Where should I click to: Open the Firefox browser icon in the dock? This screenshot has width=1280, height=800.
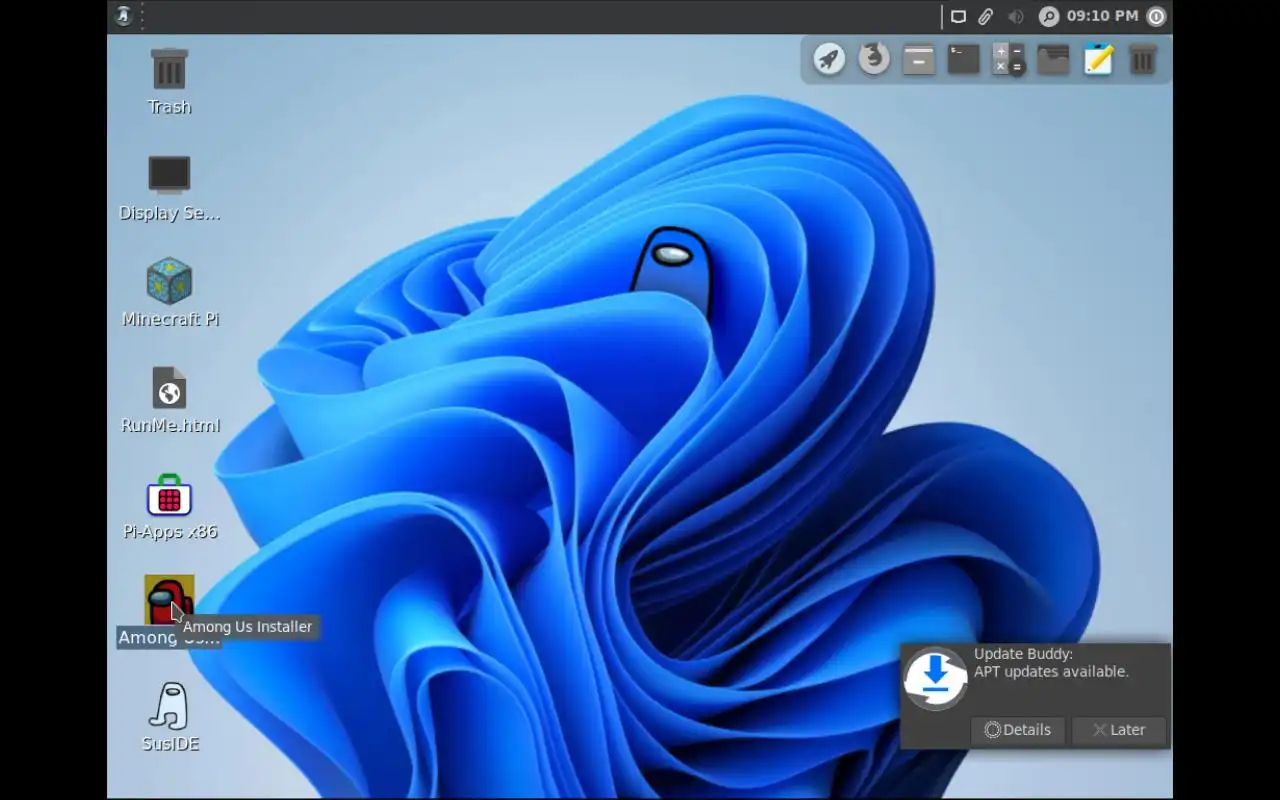[874, 59]
